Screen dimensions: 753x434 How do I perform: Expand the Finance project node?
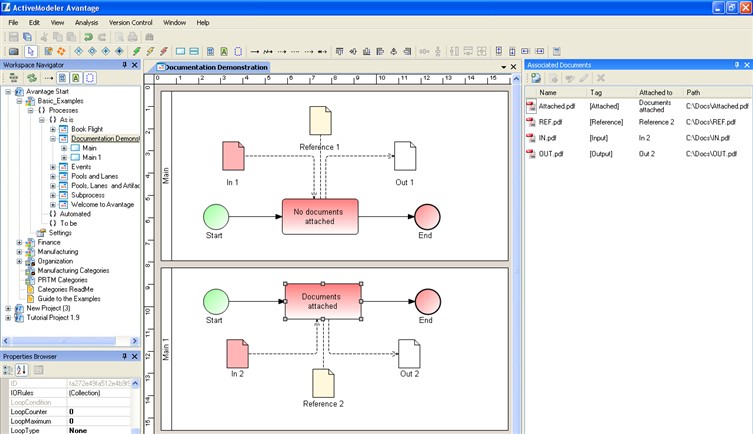tap(19, 242)
